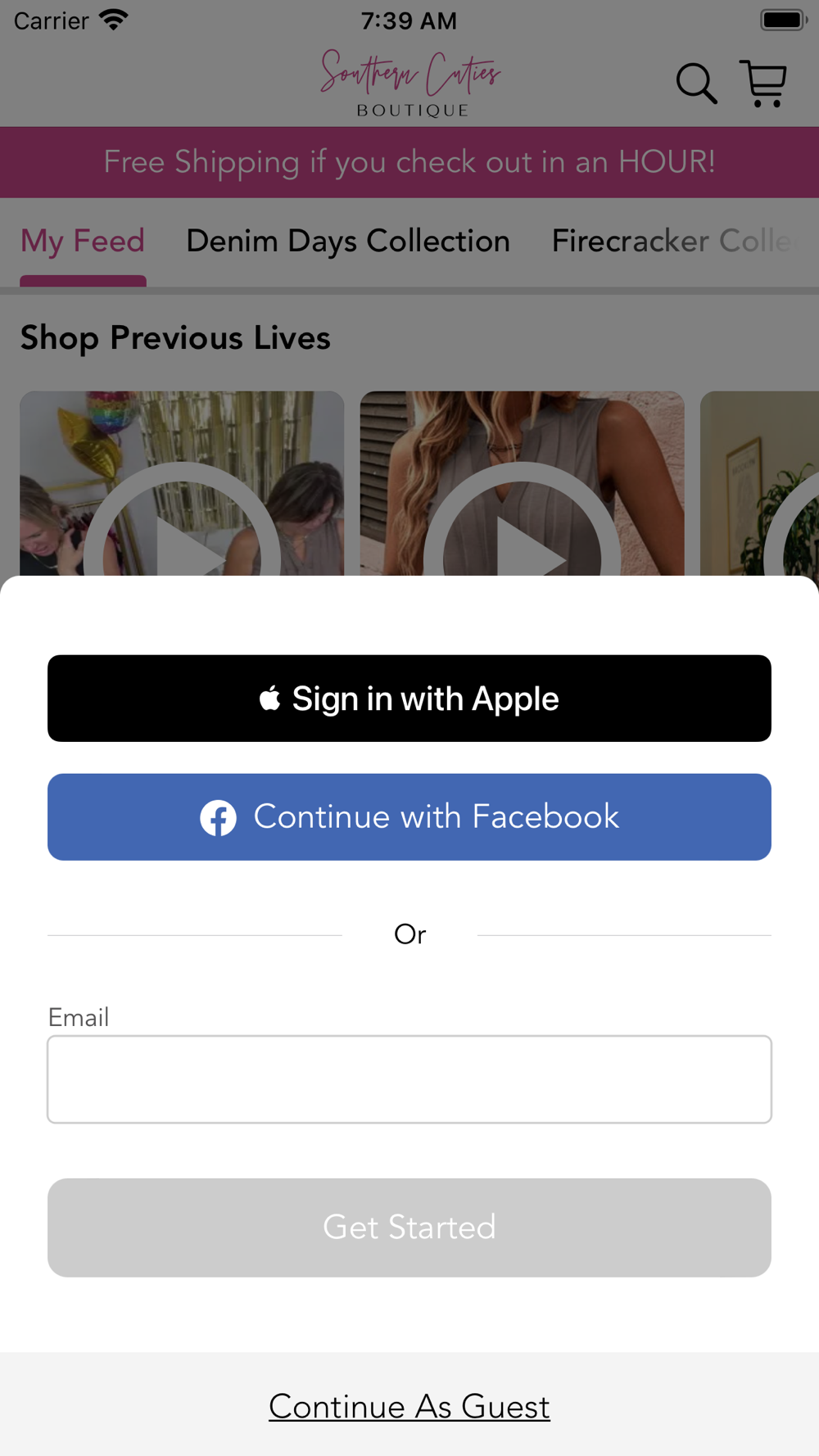Tap the Free Shipping promo banner
819x1456 pixels.
pyautogui.click(x=409, y=162)
